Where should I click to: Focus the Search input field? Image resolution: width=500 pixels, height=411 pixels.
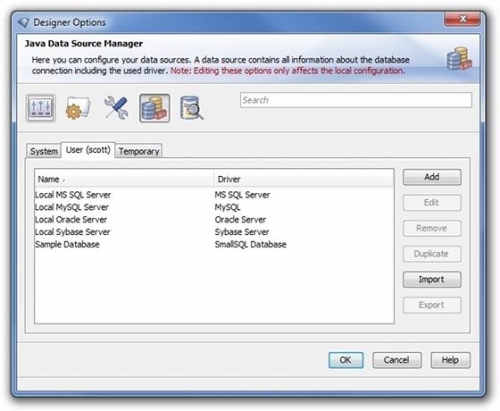(x=356, y=100)
